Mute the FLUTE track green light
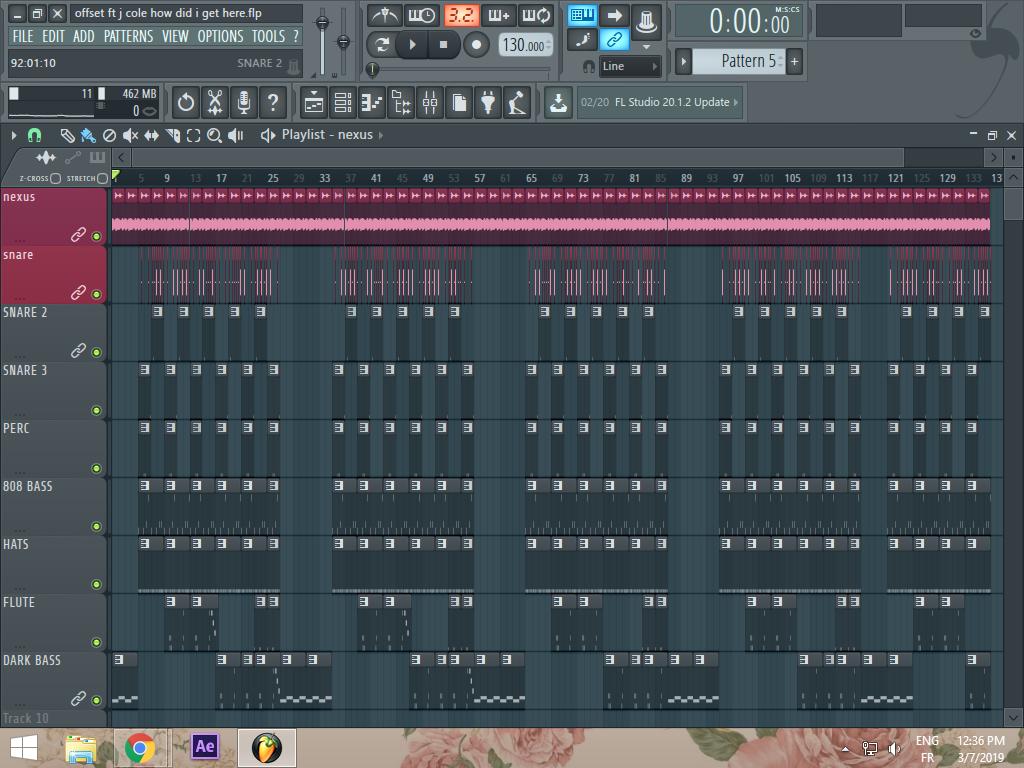 [x=97, y=642]
